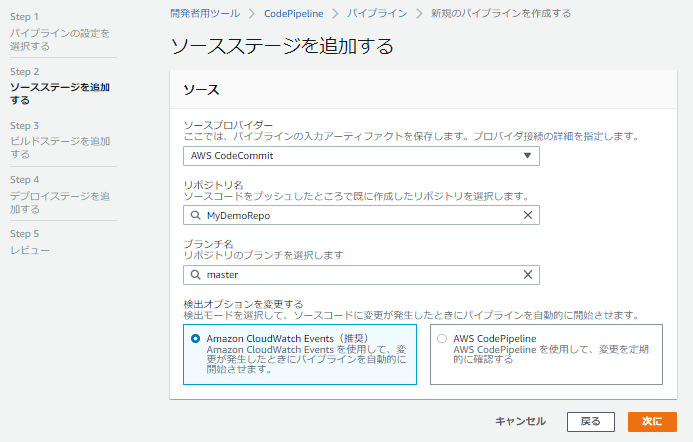
Task: Open パイプライン breadcrumb link
Action: tap(377, 14)
